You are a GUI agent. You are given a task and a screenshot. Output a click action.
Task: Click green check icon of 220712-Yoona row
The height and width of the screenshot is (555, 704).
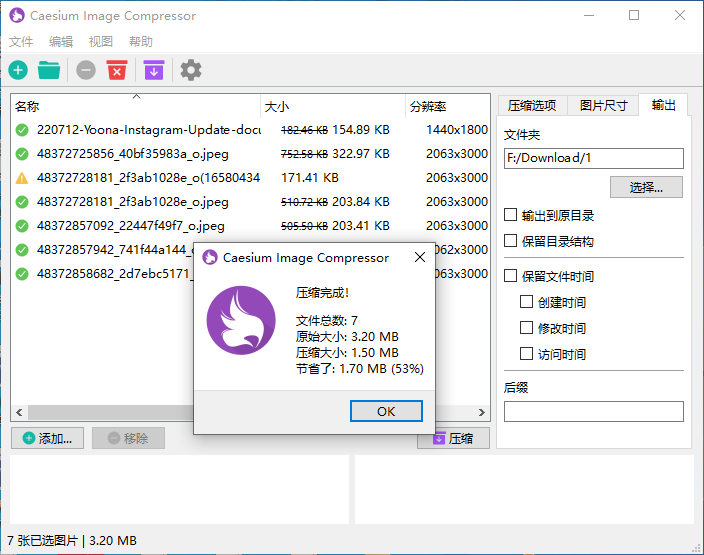pos(22,130)
